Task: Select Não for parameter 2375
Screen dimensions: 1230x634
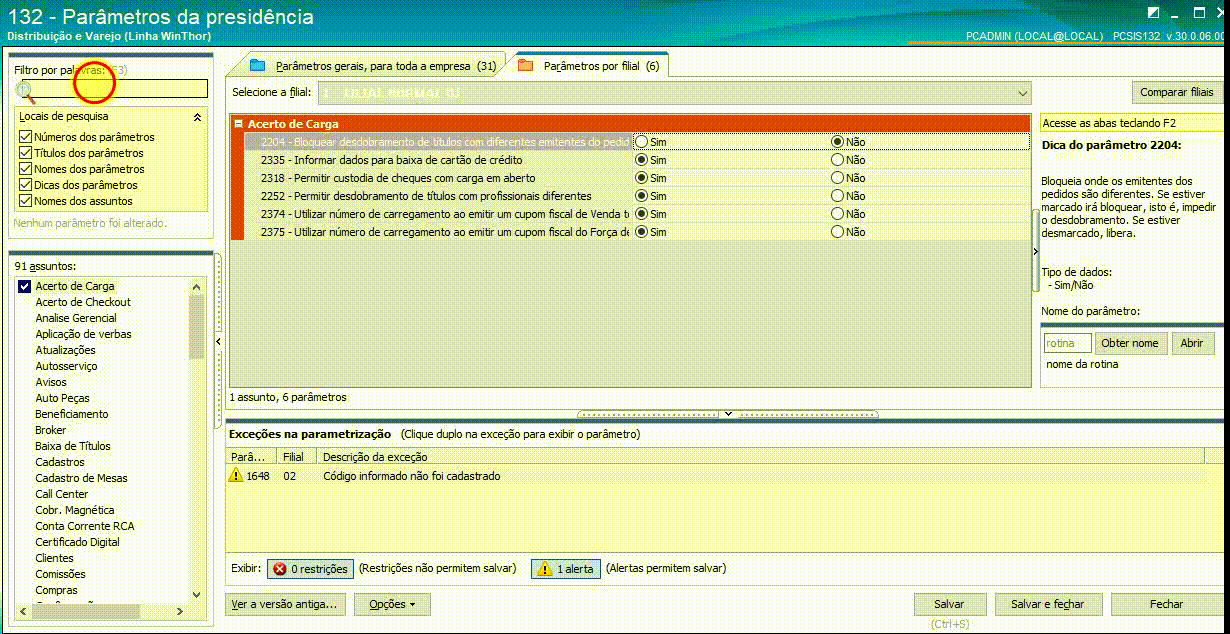Action: 837,232
